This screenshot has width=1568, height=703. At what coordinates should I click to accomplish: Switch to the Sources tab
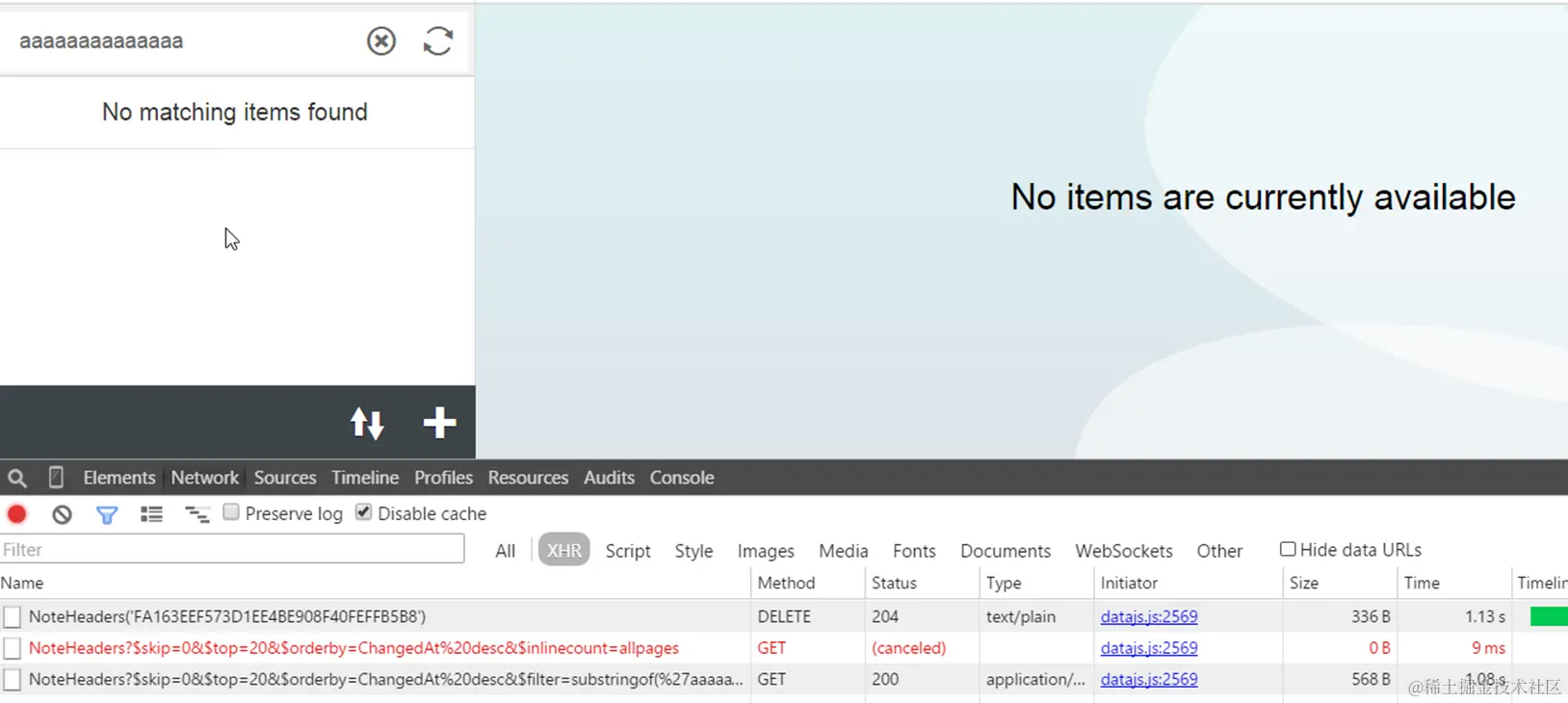pos(285,478)
